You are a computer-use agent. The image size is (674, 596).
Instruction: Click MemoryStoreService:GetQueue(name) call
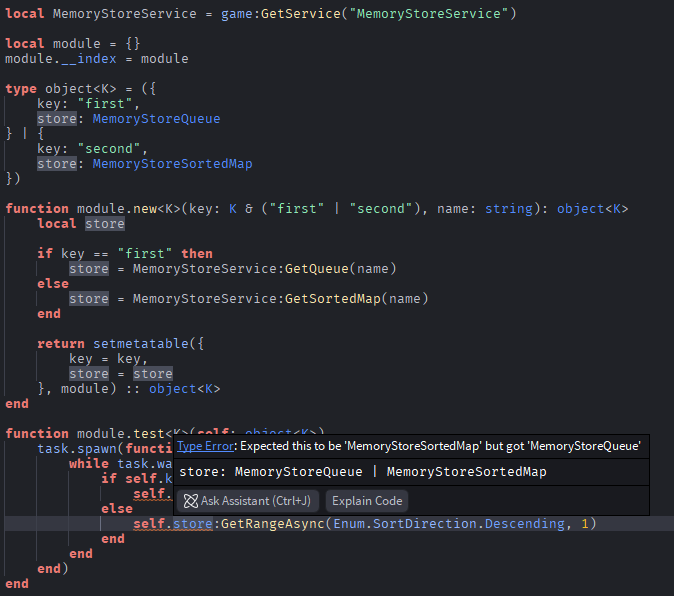pyautogui.click(x=264, y=269)
